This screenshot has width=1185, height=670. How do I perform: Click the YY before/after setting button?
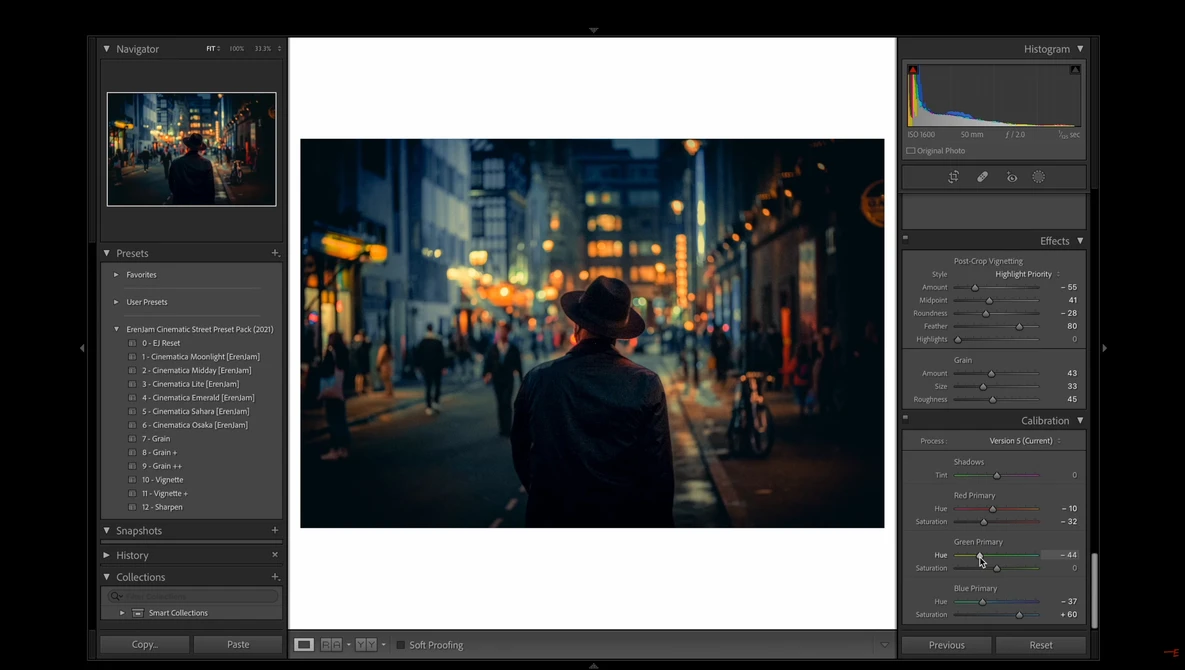coord(366,644)
